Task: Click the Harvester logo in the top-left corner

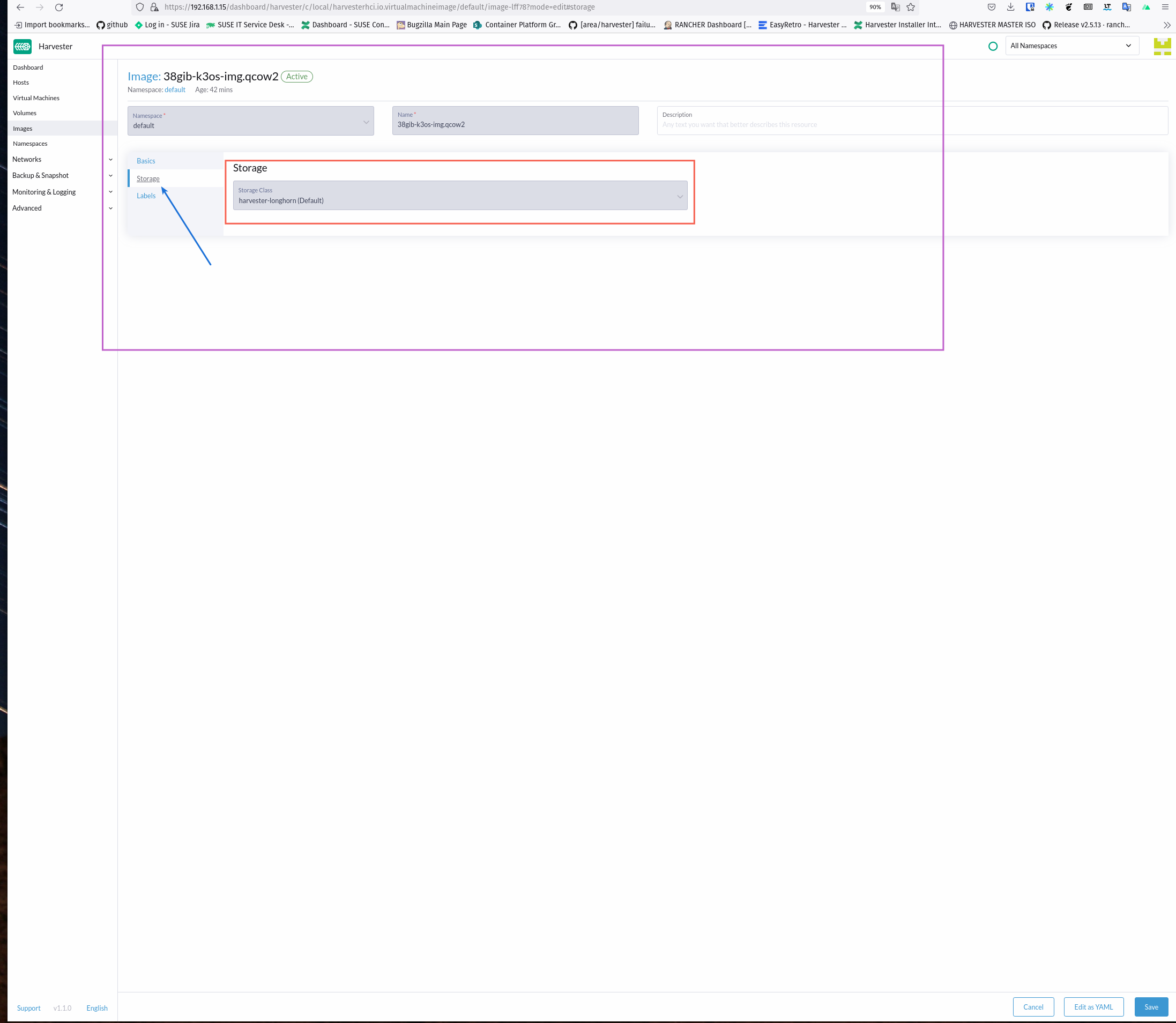Action: tap(23, 46)
